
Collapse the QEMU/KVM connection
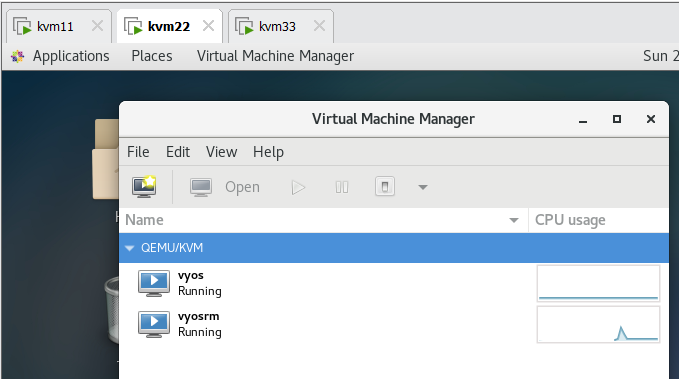(129, 248)
